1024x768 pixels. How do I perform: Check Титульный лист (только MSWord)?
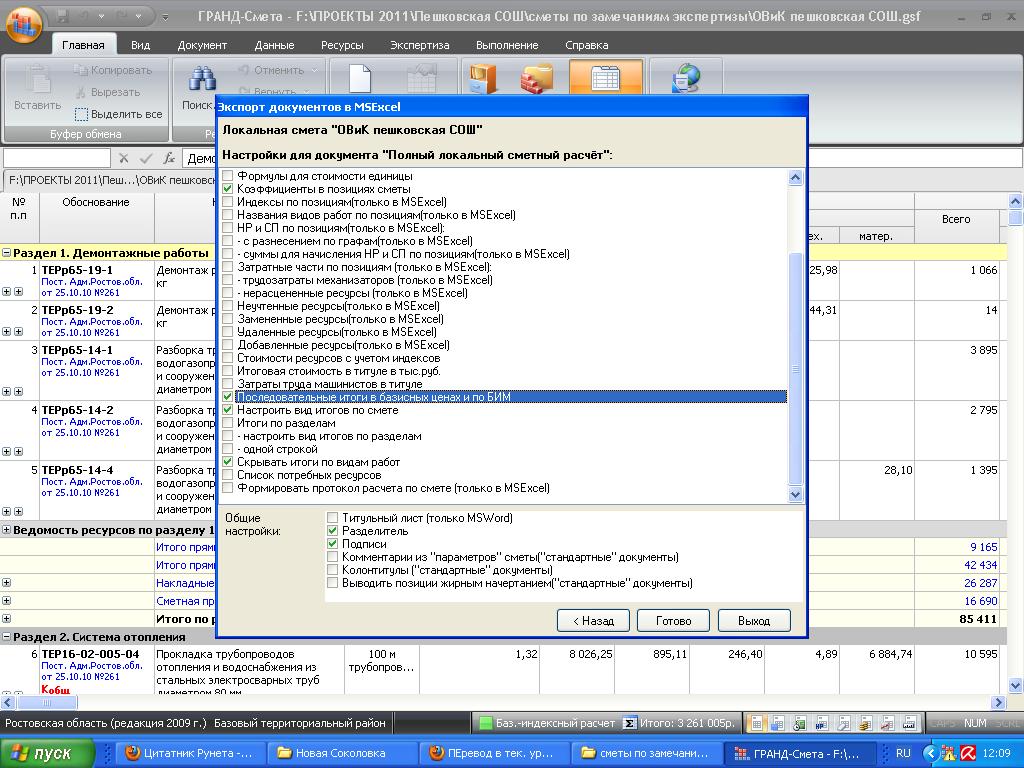(333, 518)
